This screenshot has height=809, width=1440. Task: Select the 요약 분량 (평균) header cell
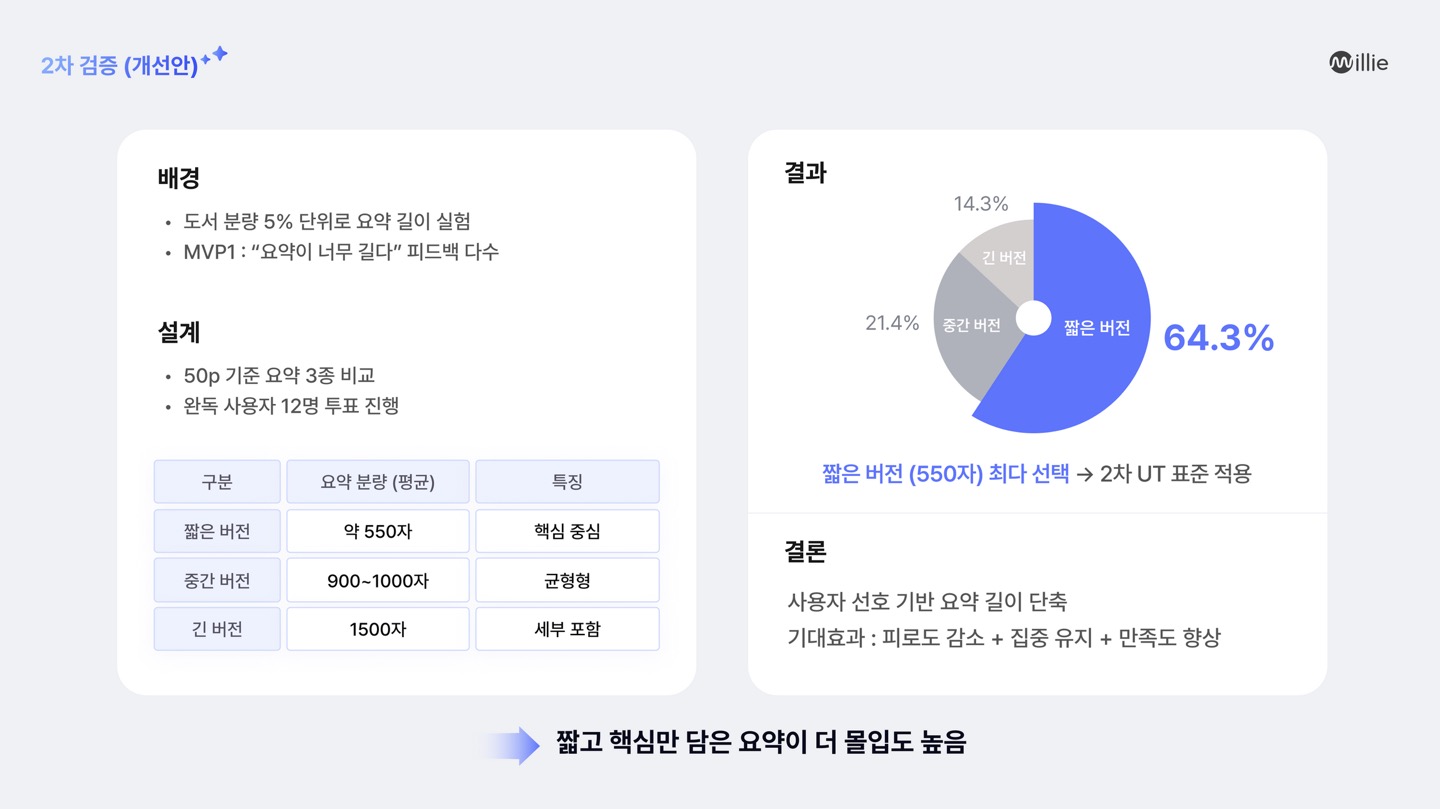click(x=378, y=482)
